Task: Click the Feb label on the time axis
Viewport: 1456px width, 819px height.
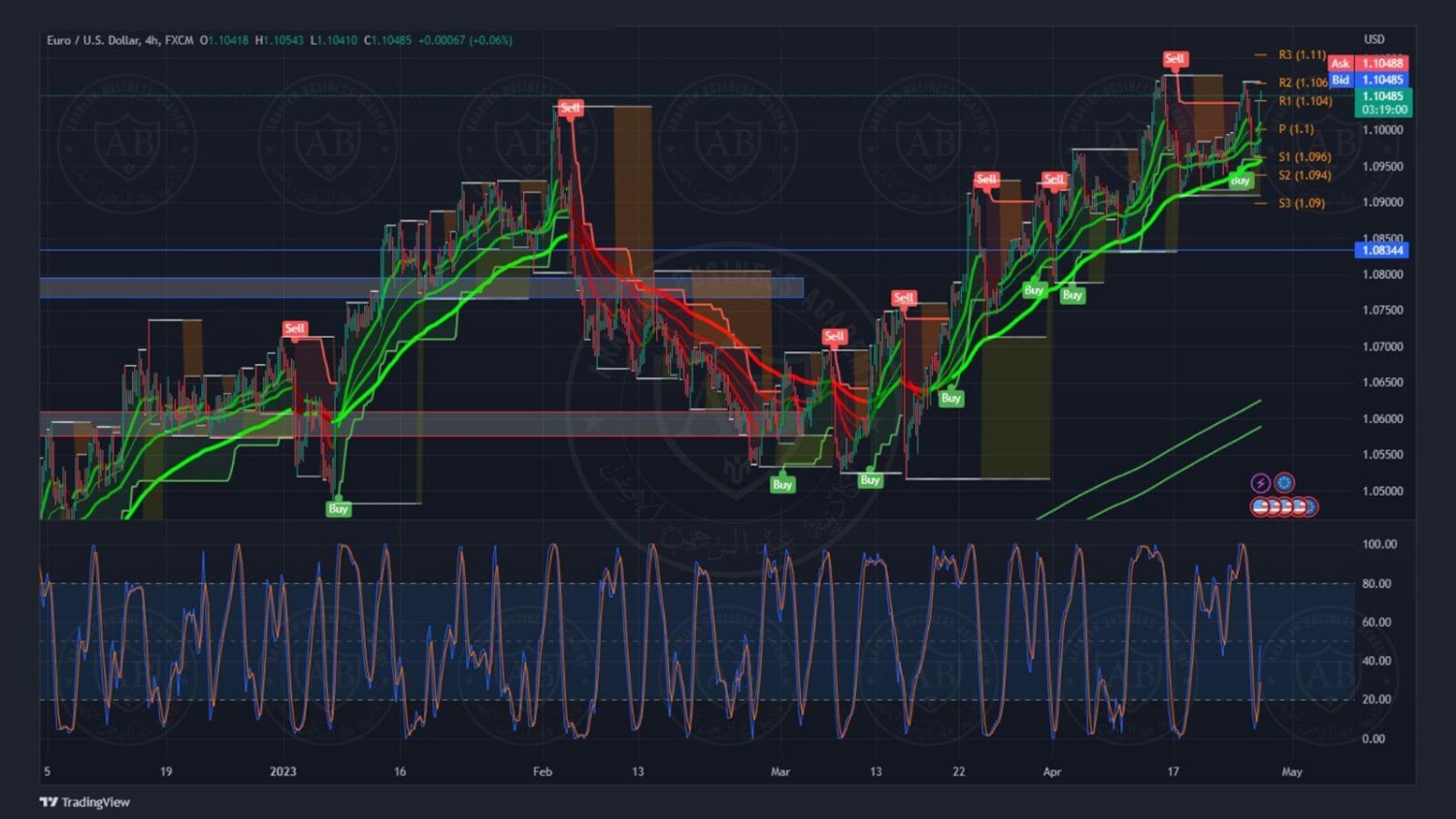Action: click(x=543, y=772)
